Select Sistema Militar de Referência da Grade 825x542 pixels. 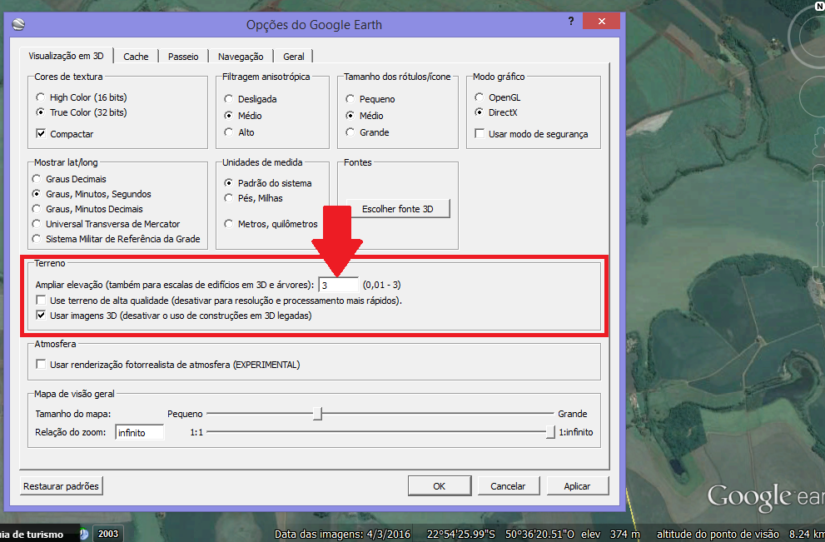coord(116,239)
